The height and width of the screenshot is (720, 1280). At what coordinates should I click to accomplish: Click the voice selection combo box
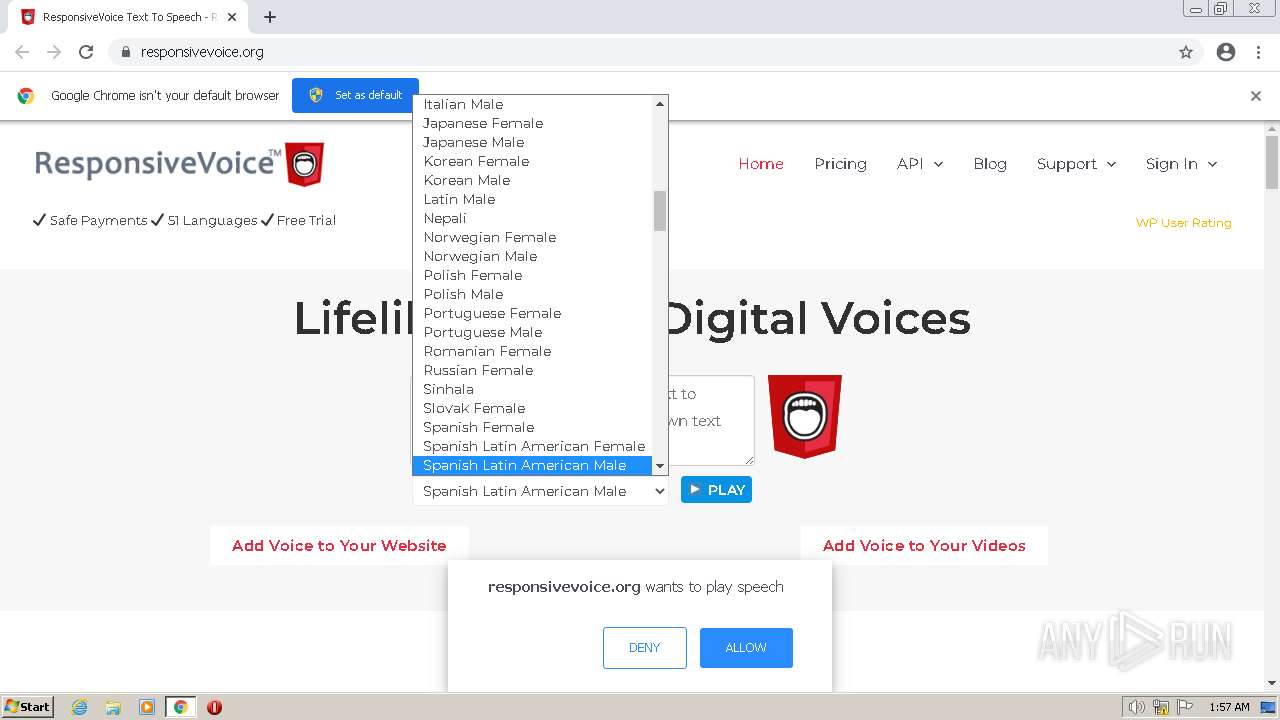coord(541,491)
